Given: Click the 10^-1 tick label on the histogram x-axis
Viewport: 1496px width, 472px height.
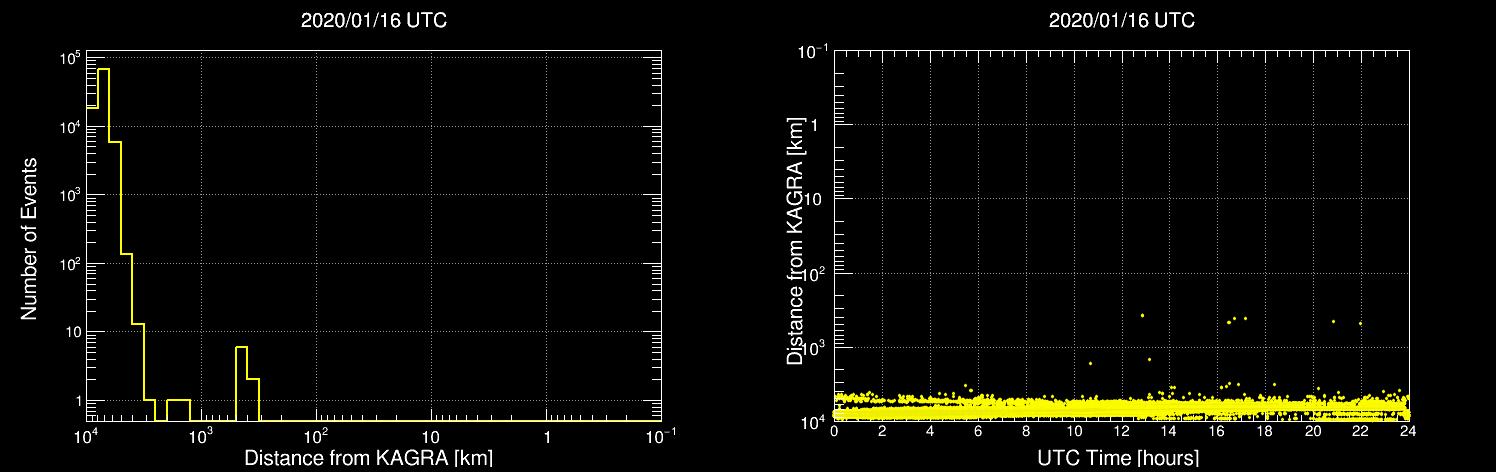Looking at the screenshot, I should click(x=661, y=436).
